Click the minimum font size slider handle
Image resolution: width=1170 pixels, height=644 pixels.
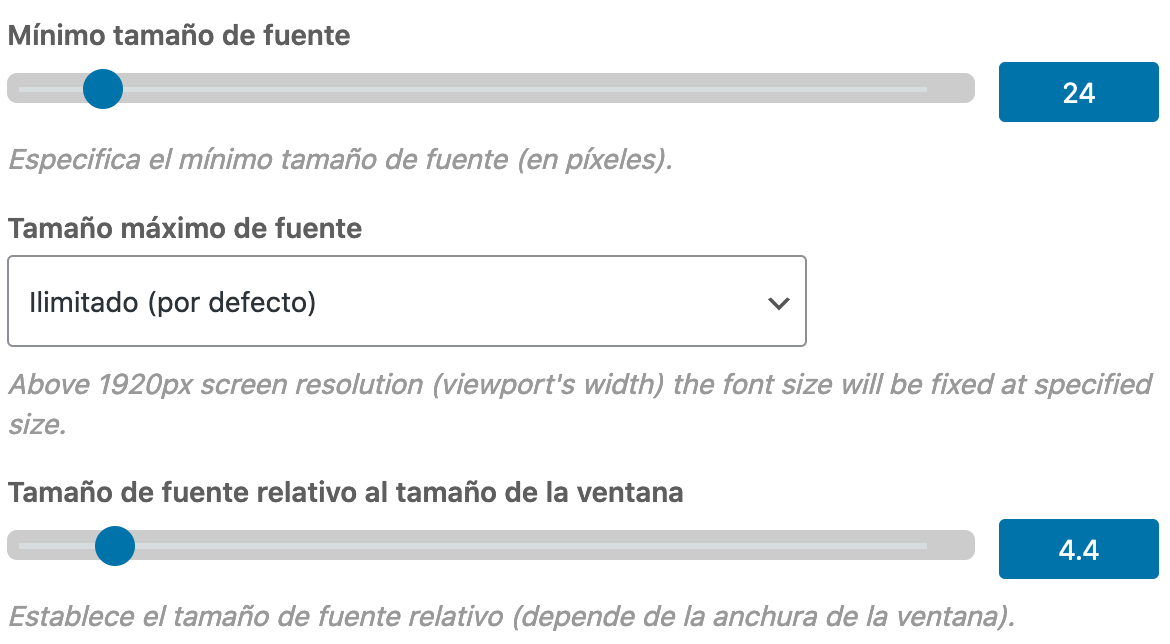103,89
